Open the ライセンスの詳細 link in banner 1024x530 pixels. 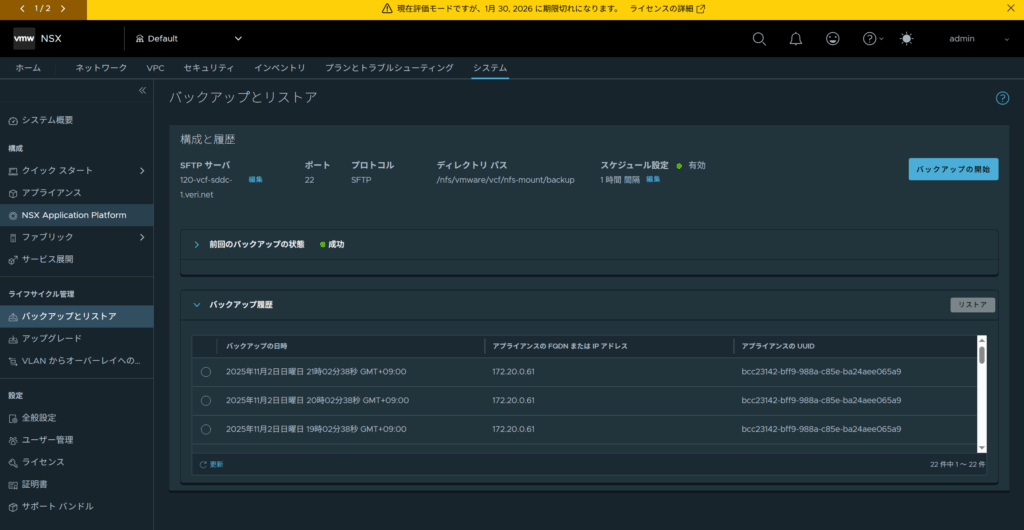pos(667,8)
